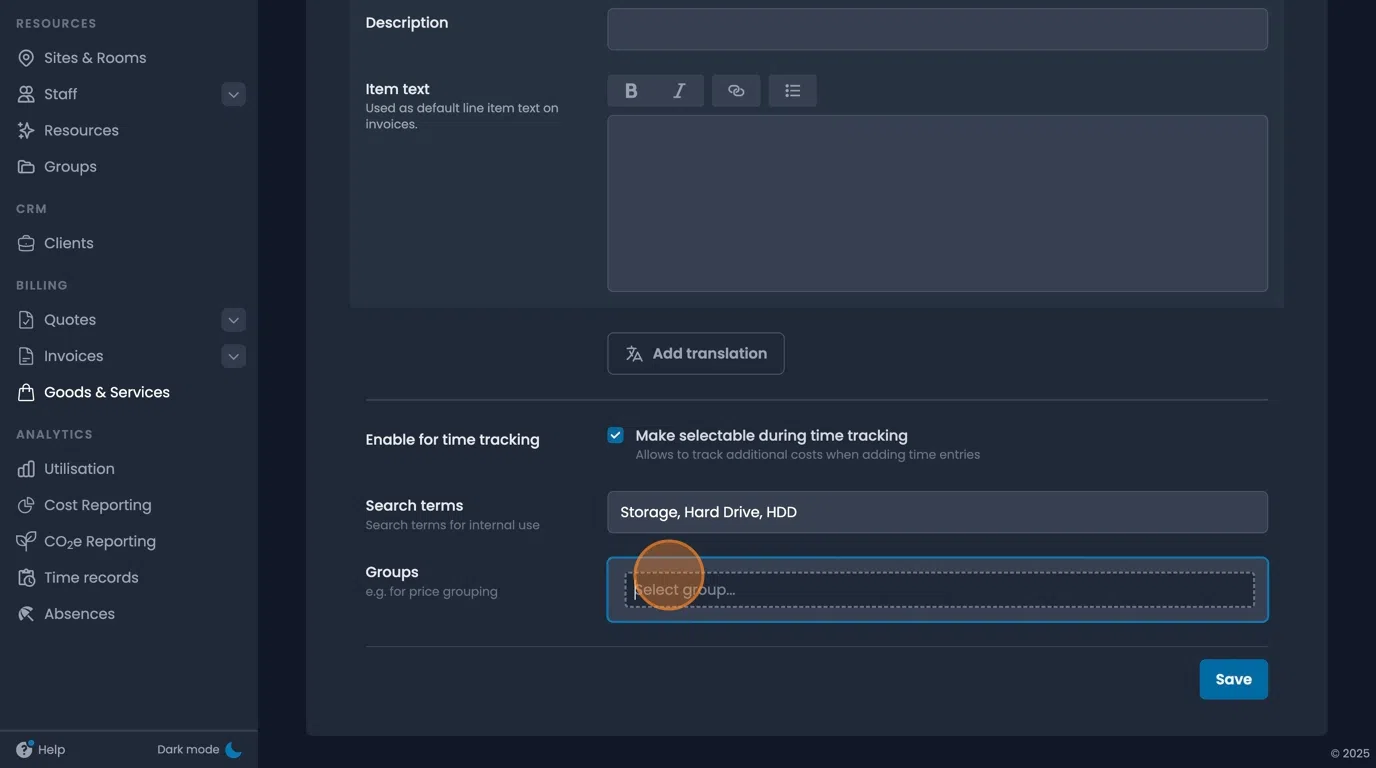
Task: Click the Add translation button
Action: pos(695,353)
